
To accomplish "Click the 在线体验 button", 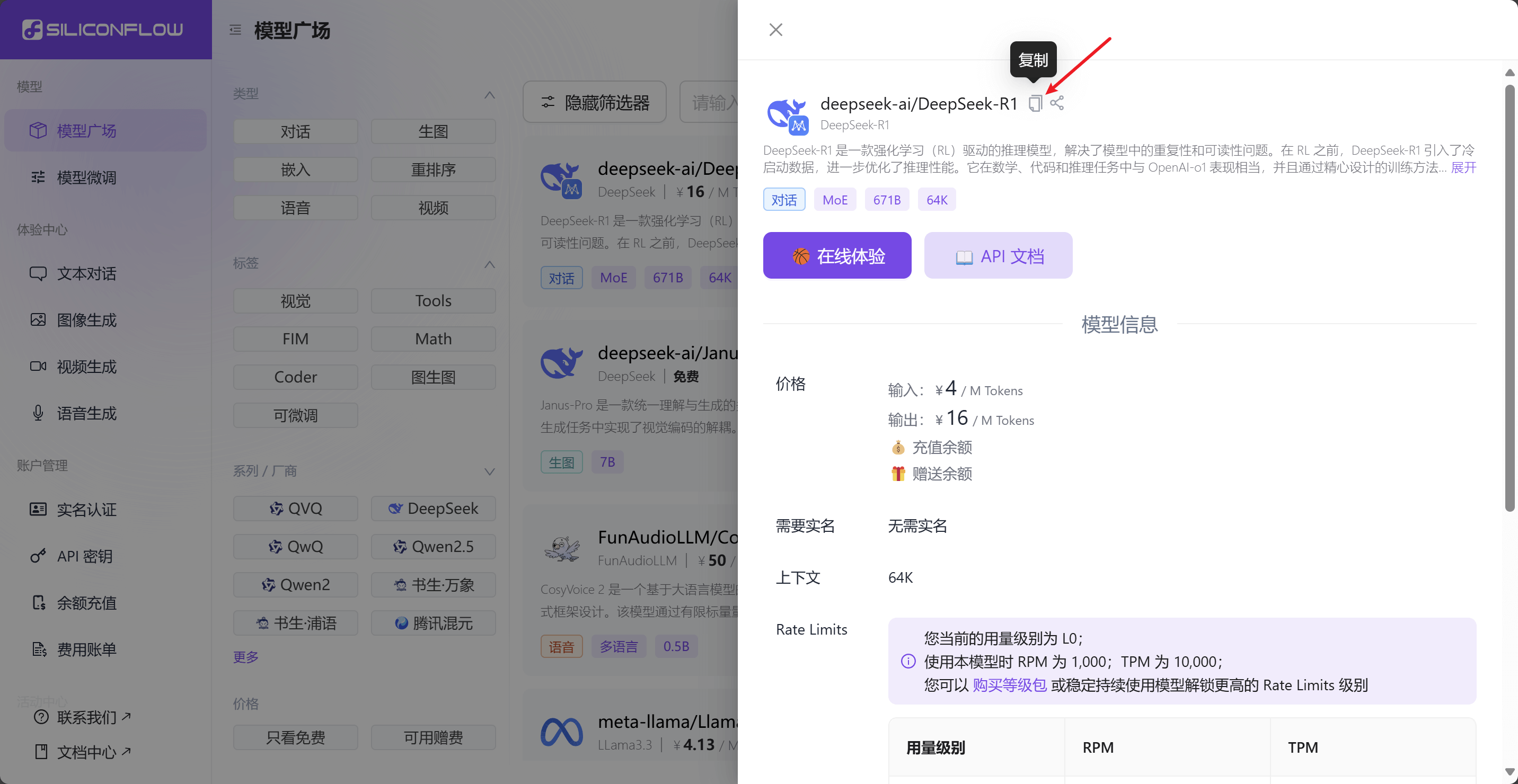I will coord(837,256).
